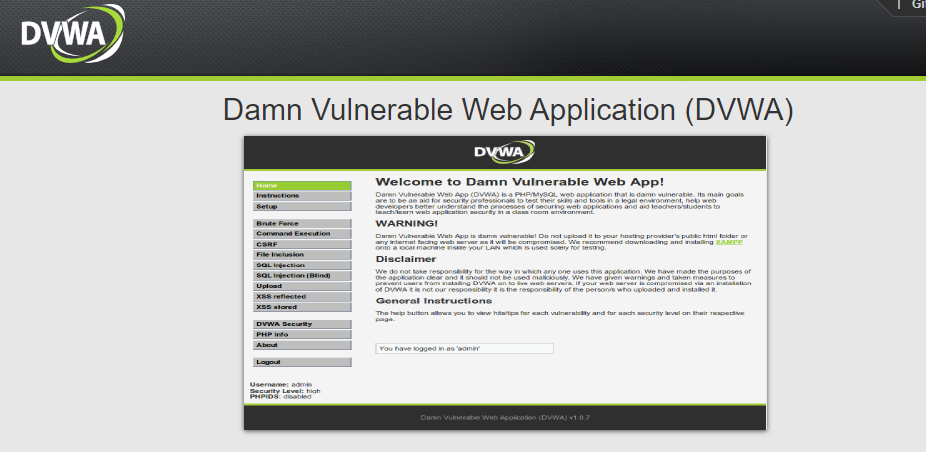Go to the Setup menu item
Image resolution: width=926 pixels, height=452 pixels.
pyautogui.click(x=301, y=207)
